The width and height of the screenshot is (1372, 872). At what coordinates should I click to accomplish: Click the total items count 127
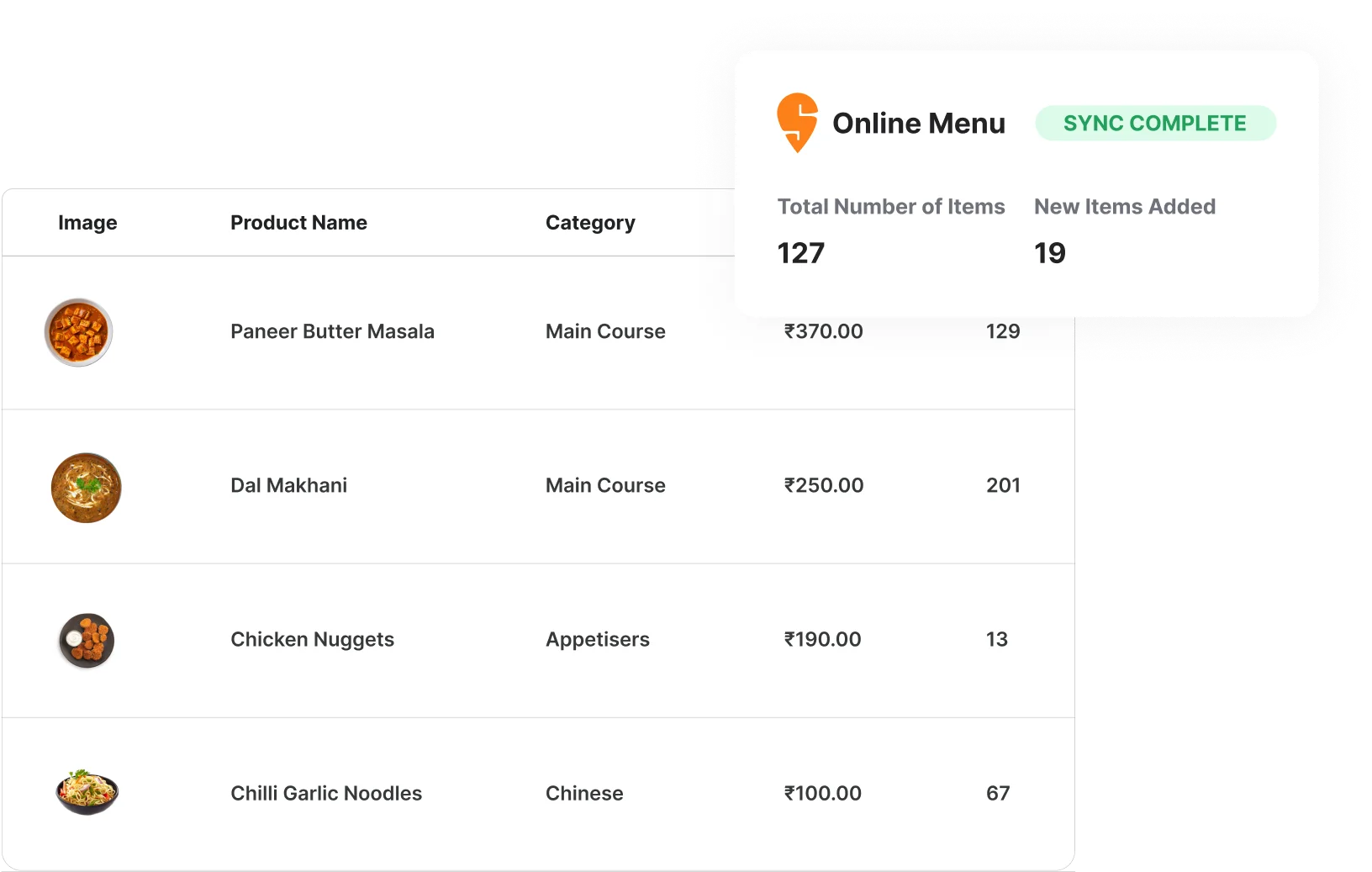click(x=800, y=253)
